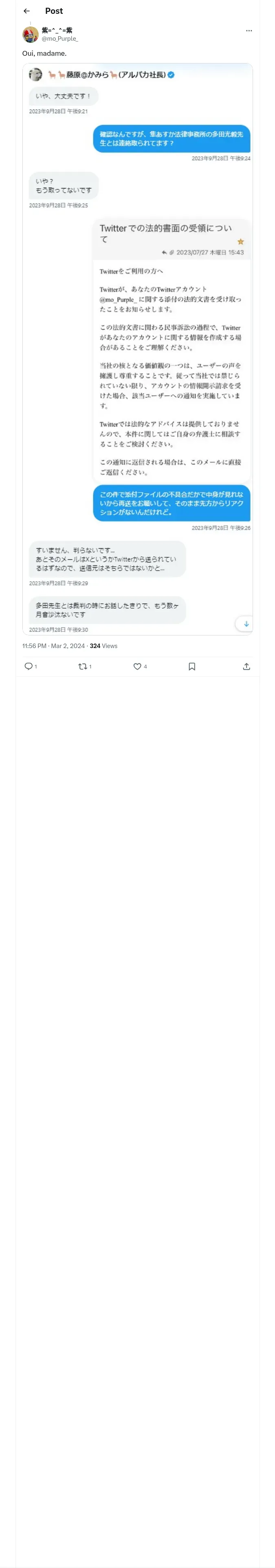Screen dimensions: 275x1568
Task: Click the 藤原@かみら avatar in the DM header
Action: (35, 75)
